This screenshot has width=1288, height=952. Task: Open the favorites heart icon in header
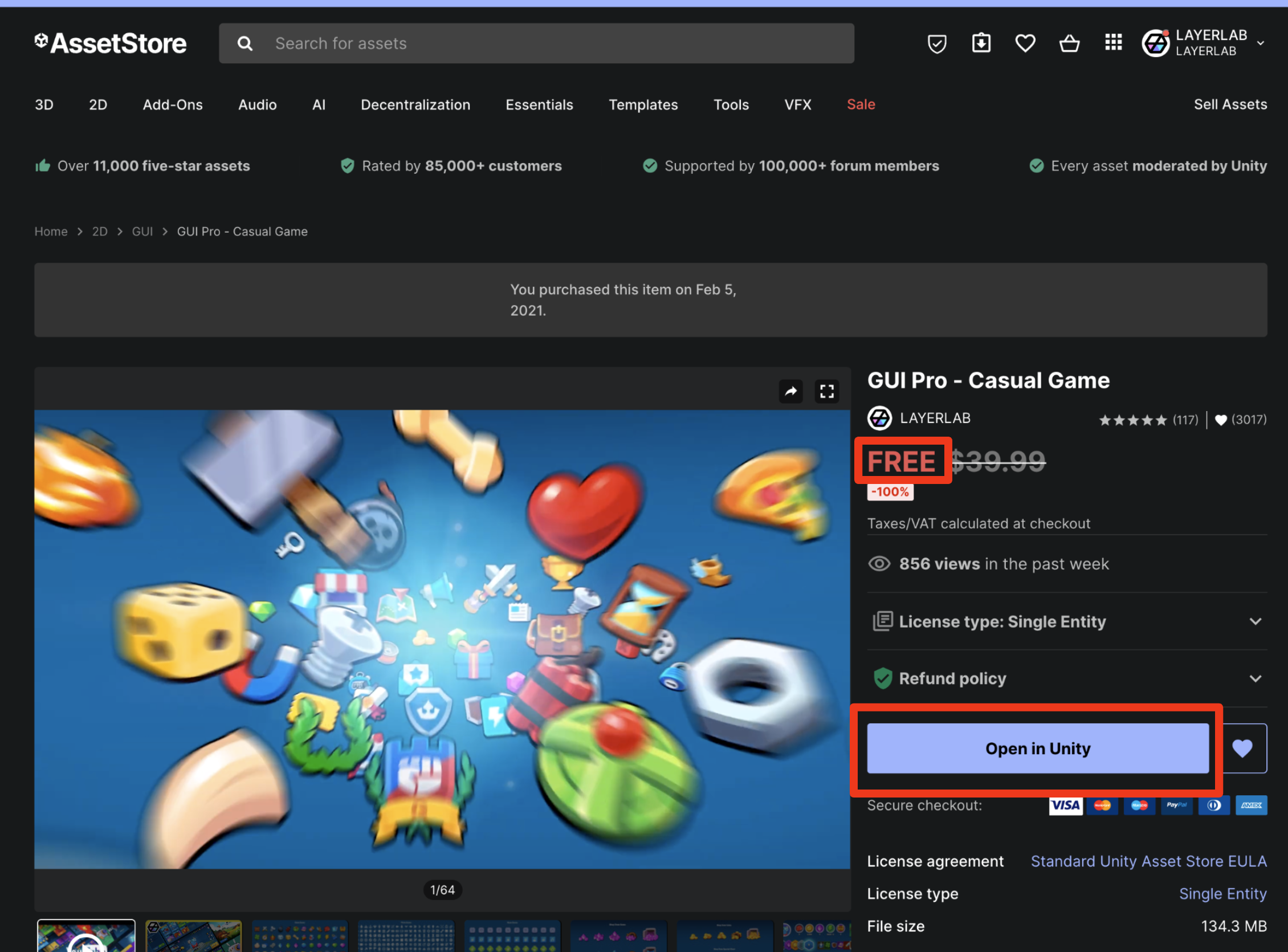pyautogui.click(x=1025, y=43)
